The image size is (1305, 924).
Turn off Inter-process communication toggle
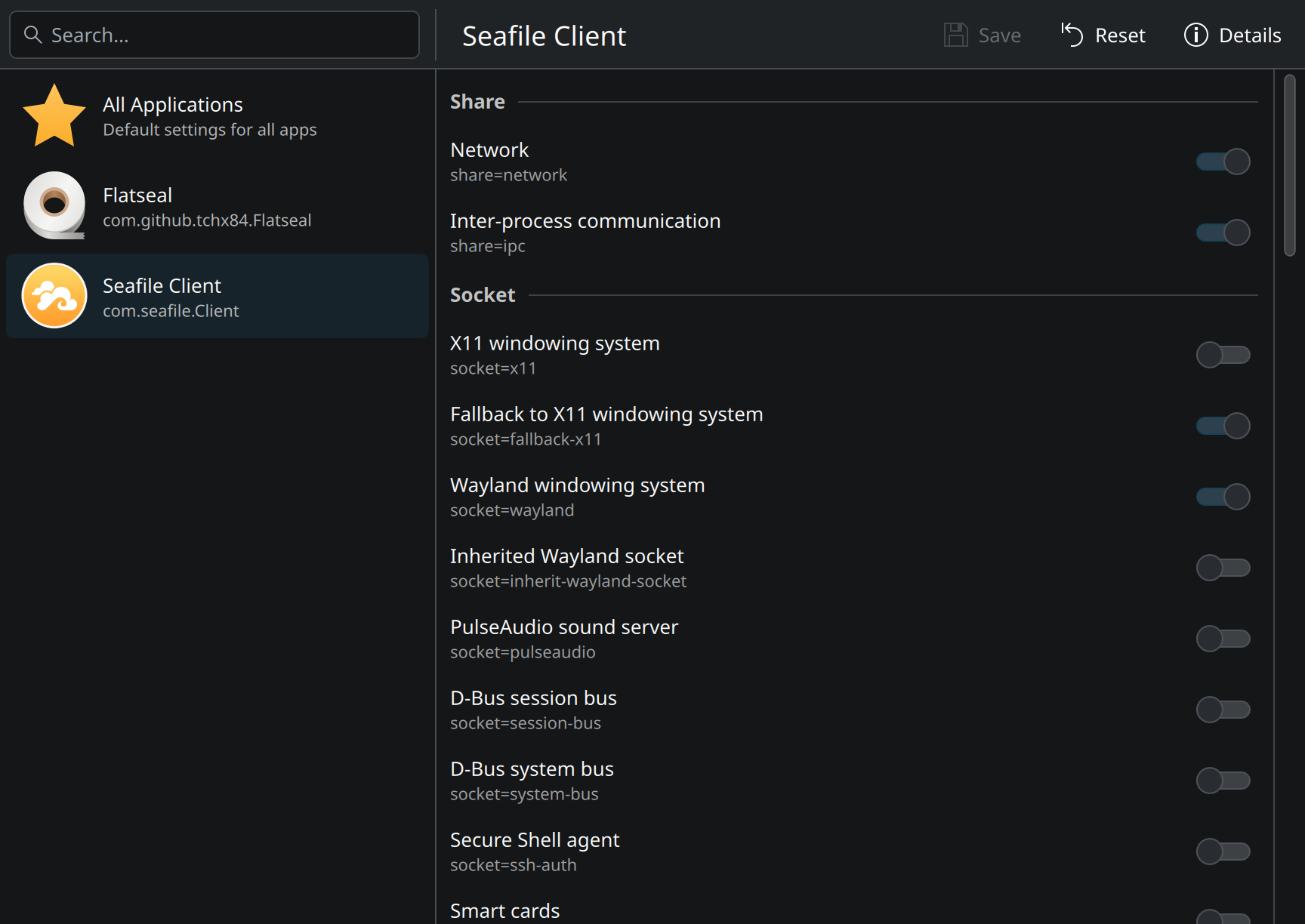1223,233
